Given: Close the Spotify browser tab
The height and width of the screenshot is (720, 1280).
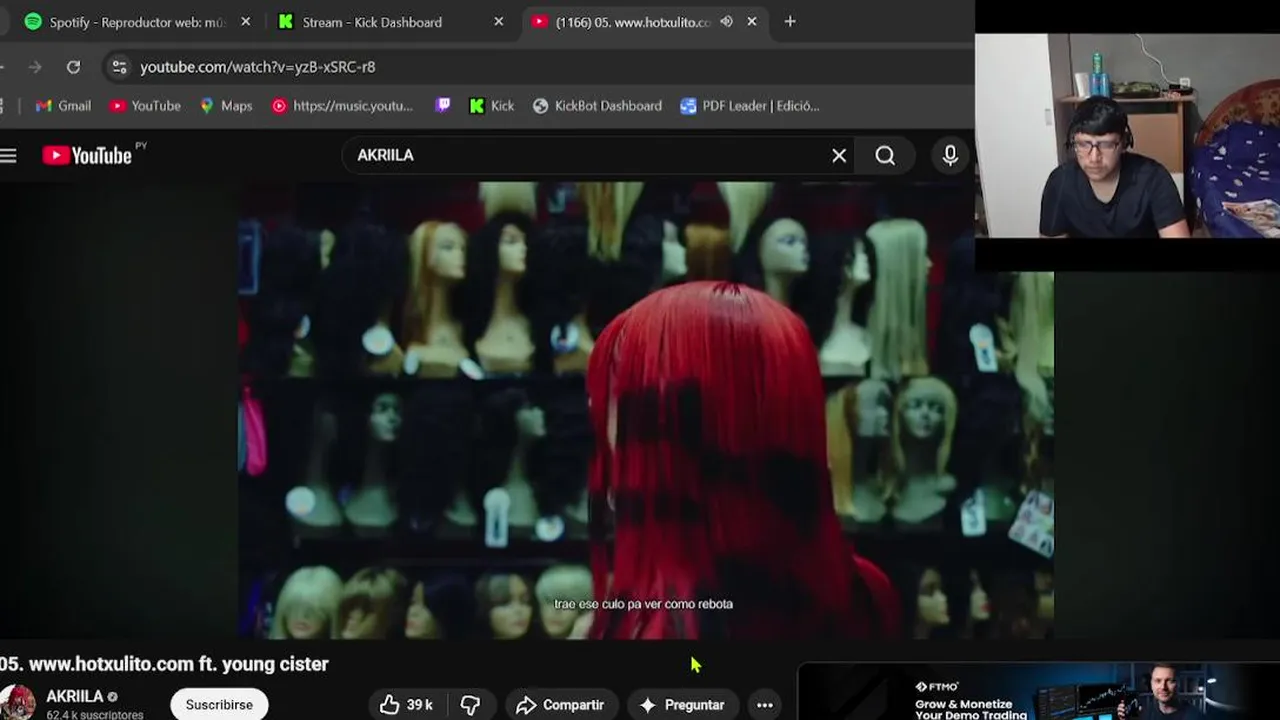Looking at the screenshot, I should click(x=246, y=22).
